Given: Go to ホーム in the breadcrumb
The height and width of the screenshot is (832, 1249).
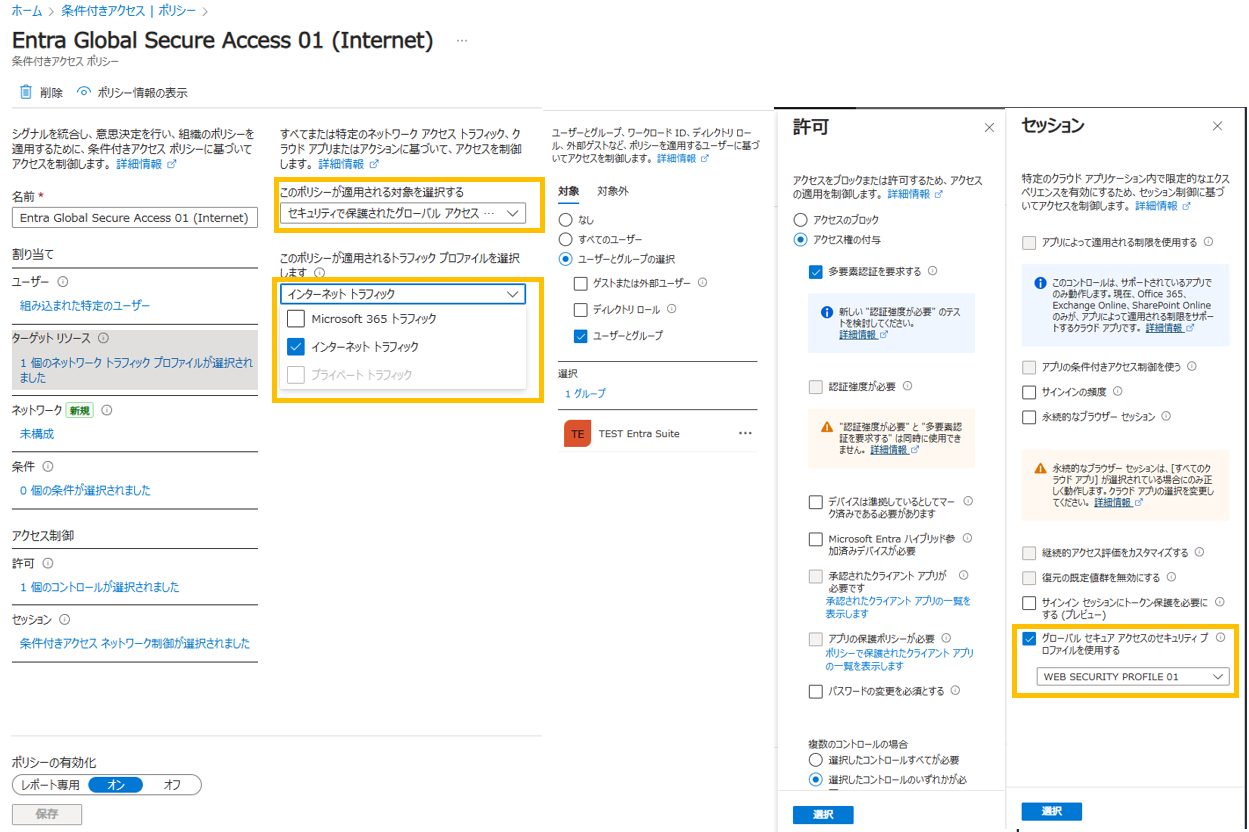Looking at the screenshot, I should coord(27,11).
